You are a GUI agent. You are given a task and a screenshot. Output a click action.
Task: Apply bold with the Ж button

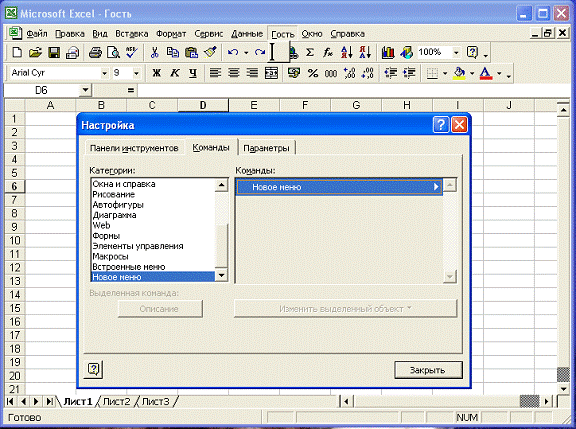pyautogui.click(x=156, y=73)
